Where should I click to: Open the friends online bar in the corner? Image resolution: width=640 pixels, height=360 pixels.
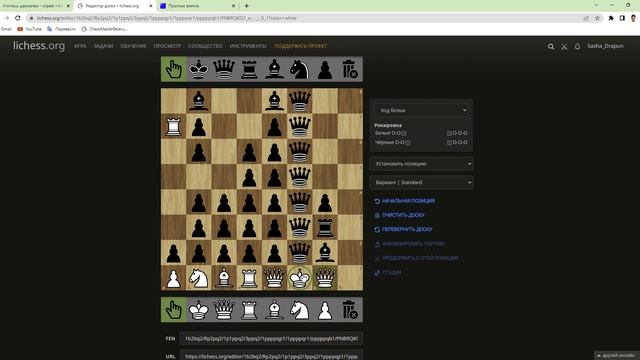point(616,356)
